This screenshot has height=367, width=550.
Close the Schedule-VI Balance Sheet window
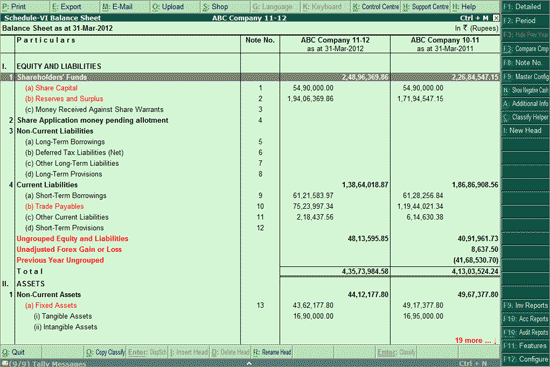(x=496, y=18)
